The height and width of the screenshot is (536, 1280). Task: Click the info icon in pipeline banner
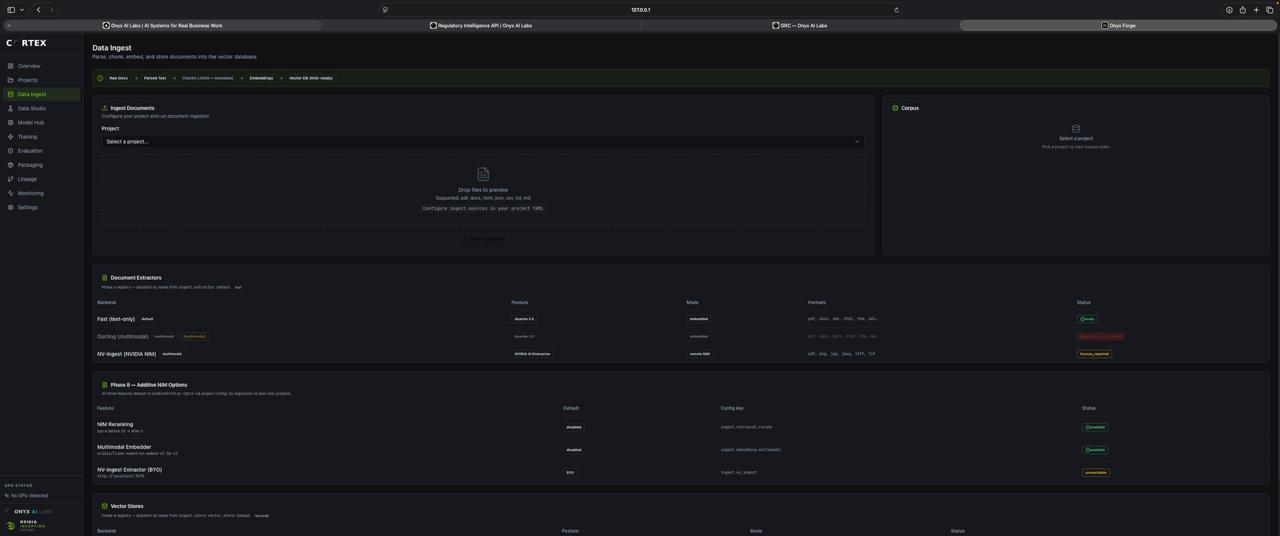click(100, 78)
